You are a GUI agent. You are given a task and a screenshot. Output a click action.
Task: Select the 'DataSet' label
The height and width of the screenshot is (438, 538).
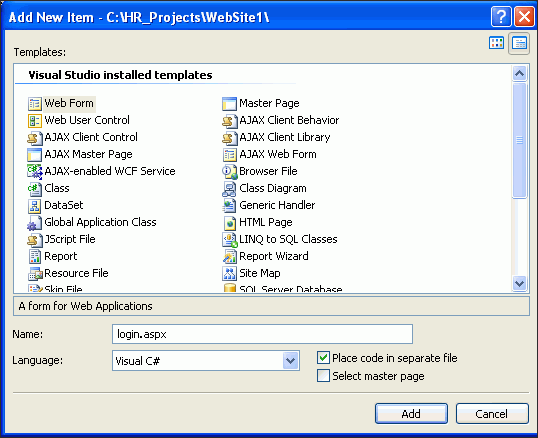64,205
